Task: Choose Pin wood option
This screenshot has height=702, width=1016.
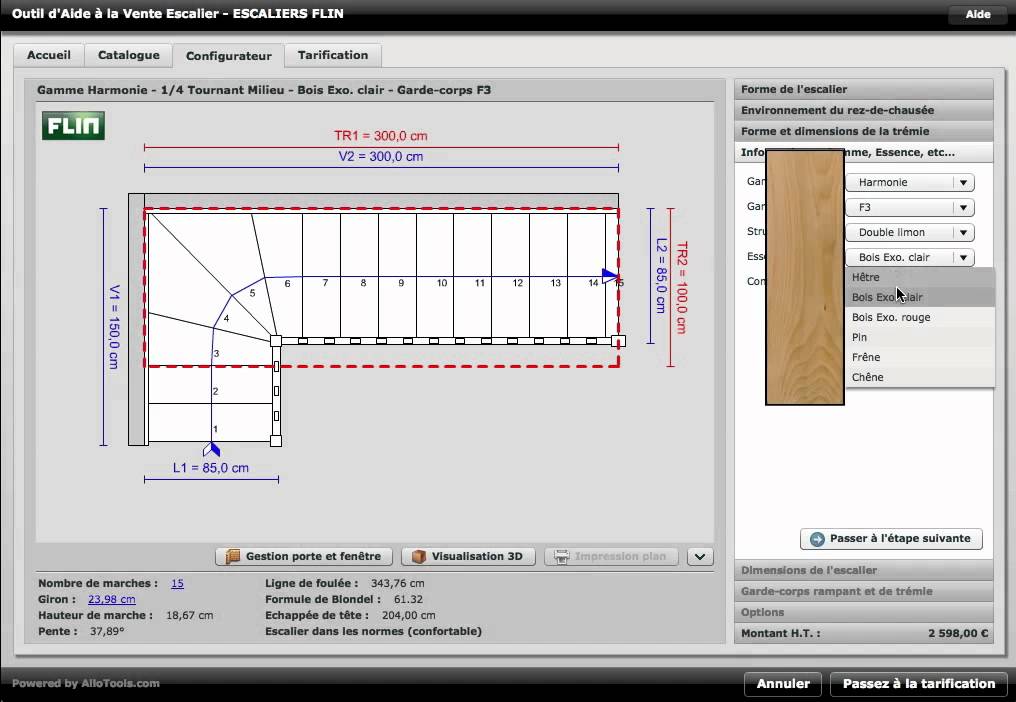Action: point(919,337)
